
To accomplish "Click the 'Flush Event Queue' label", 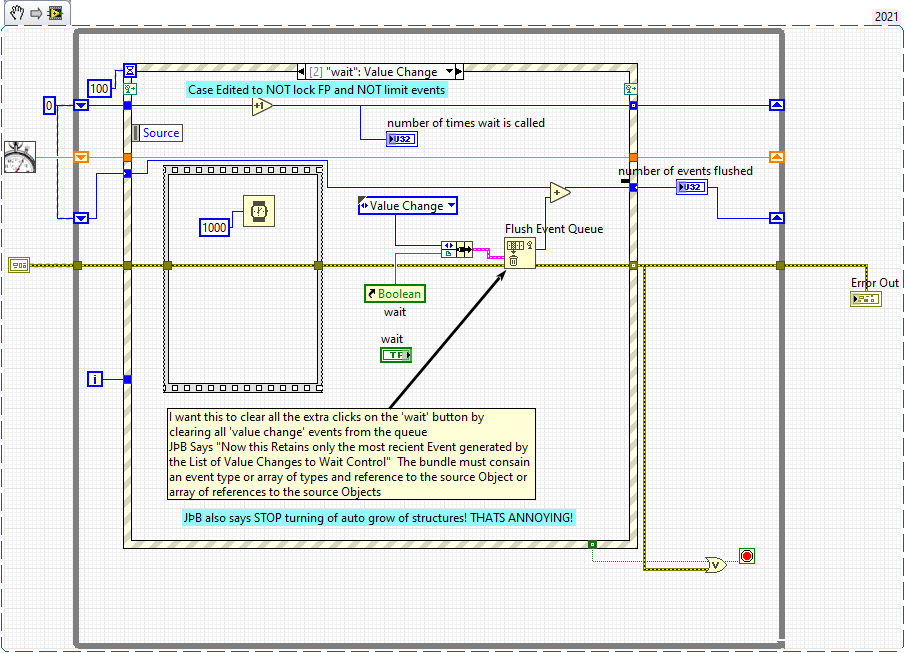I will click(x=554, y=229).
